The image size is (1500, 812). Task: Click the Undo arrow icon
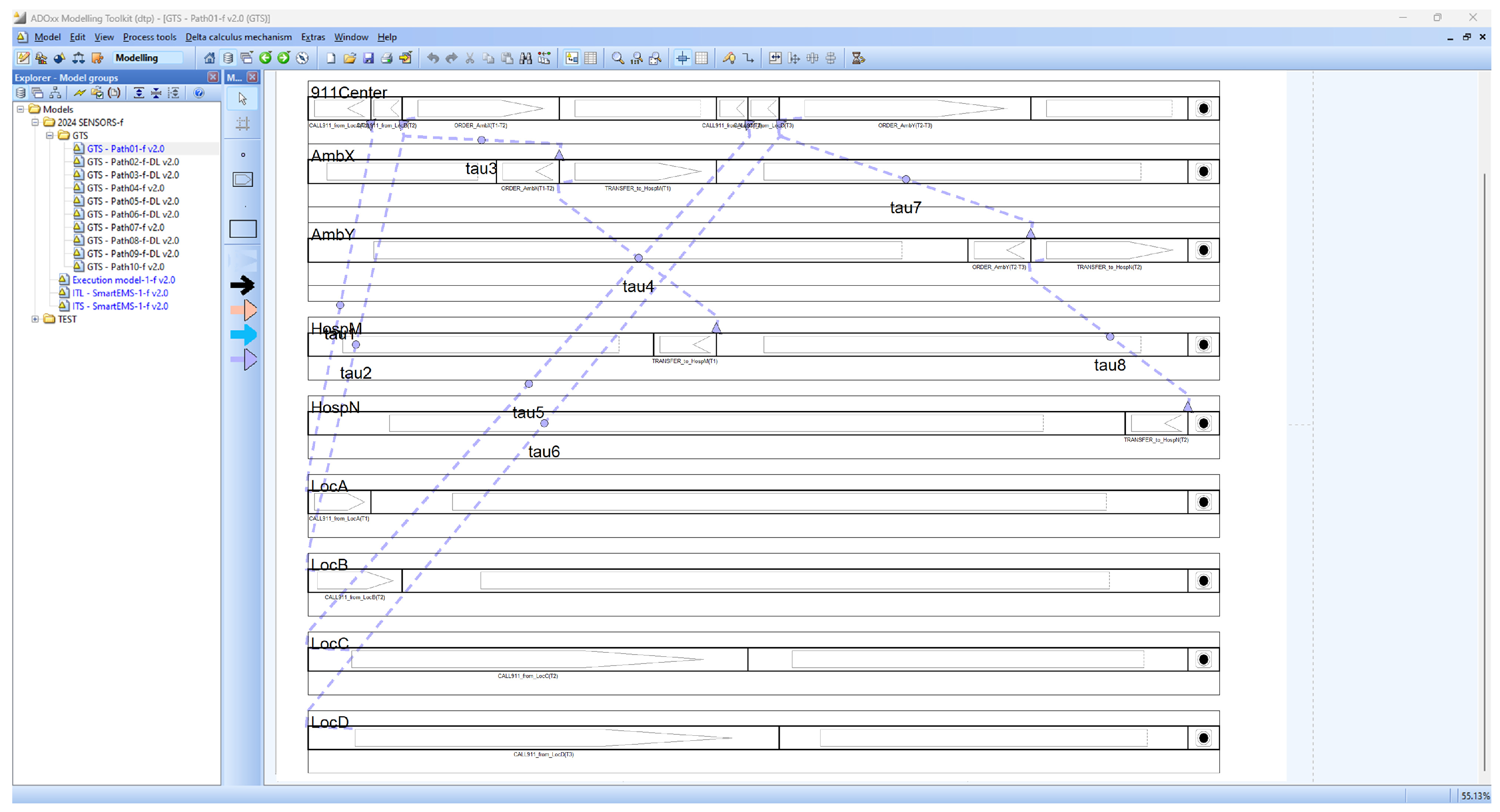point(433,58)
